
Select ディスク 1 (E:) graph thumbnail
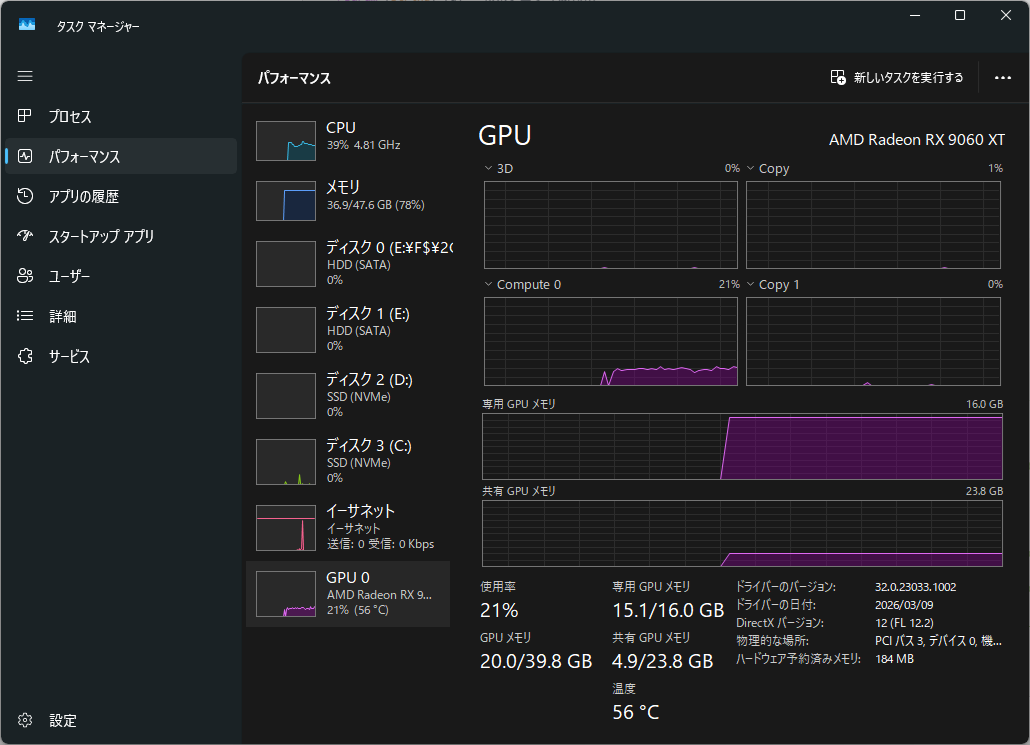286,330
